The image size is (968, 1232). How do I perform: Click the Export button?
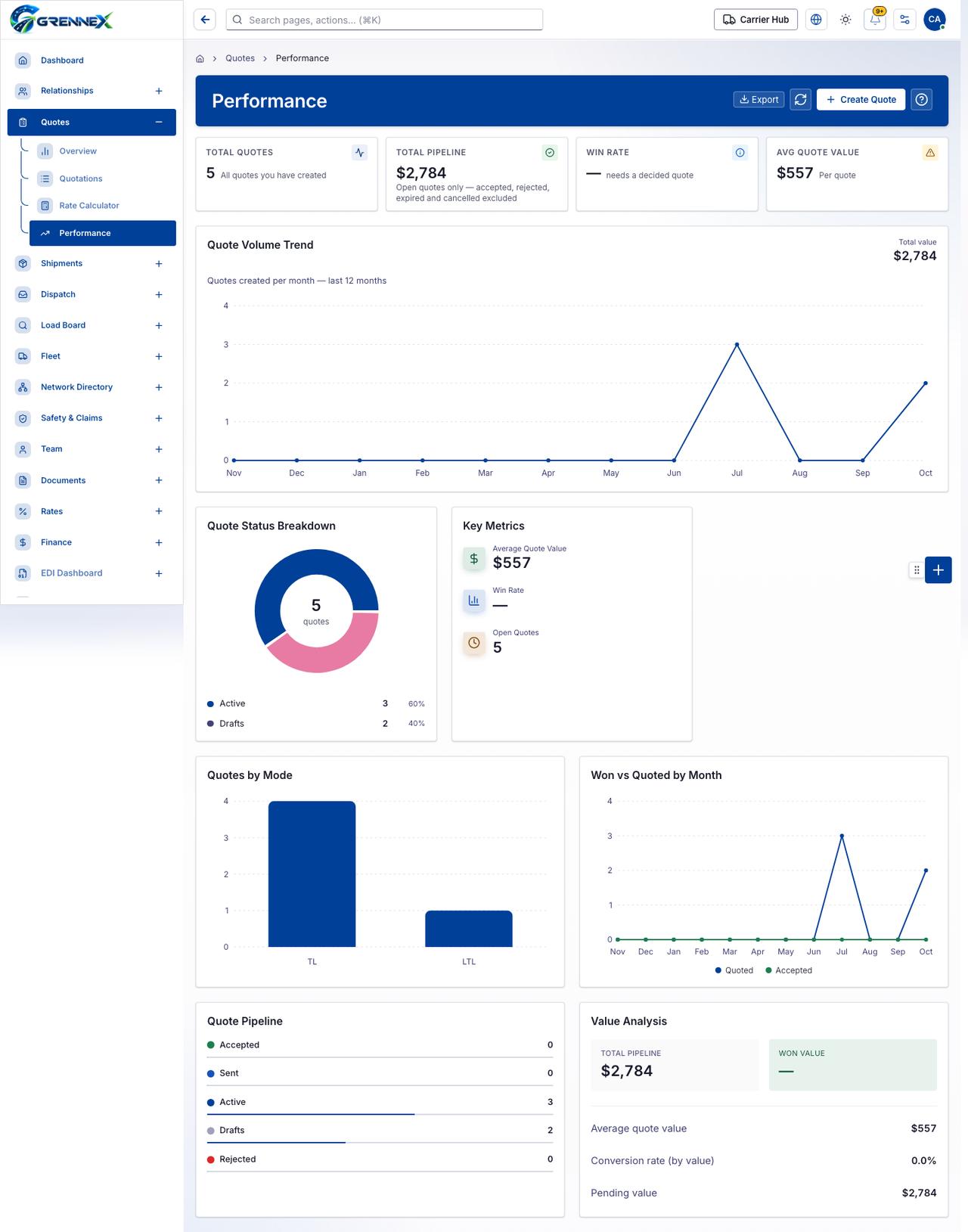[x=759, y=99]
